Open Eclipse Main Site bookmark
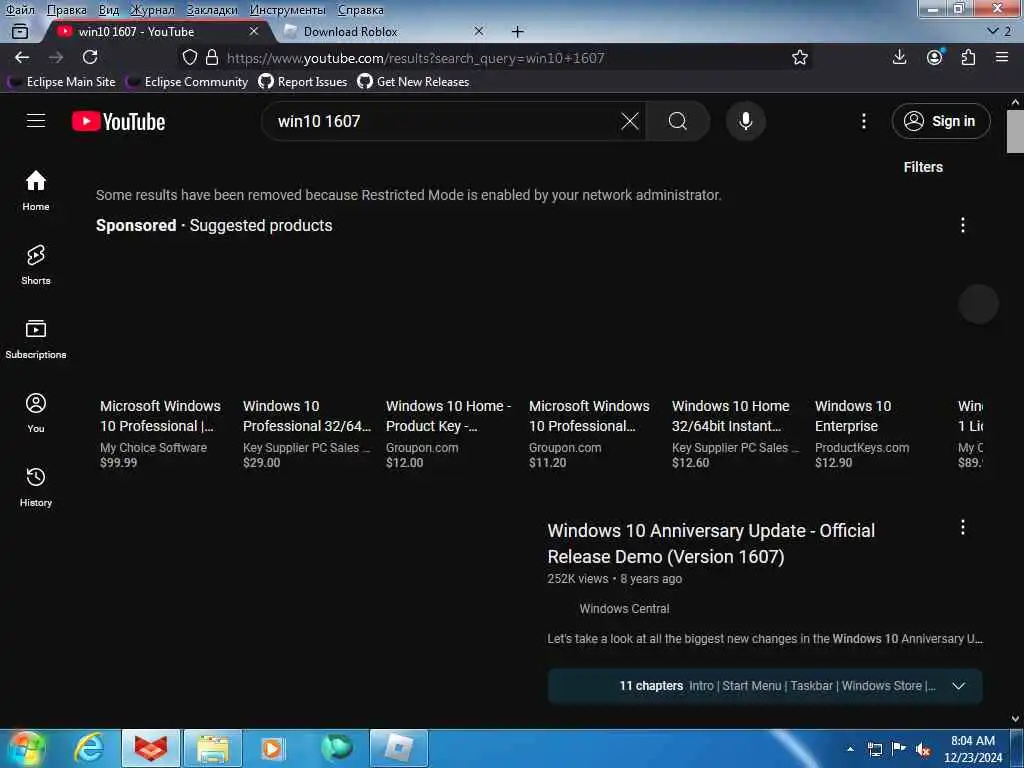 point(61,82)
